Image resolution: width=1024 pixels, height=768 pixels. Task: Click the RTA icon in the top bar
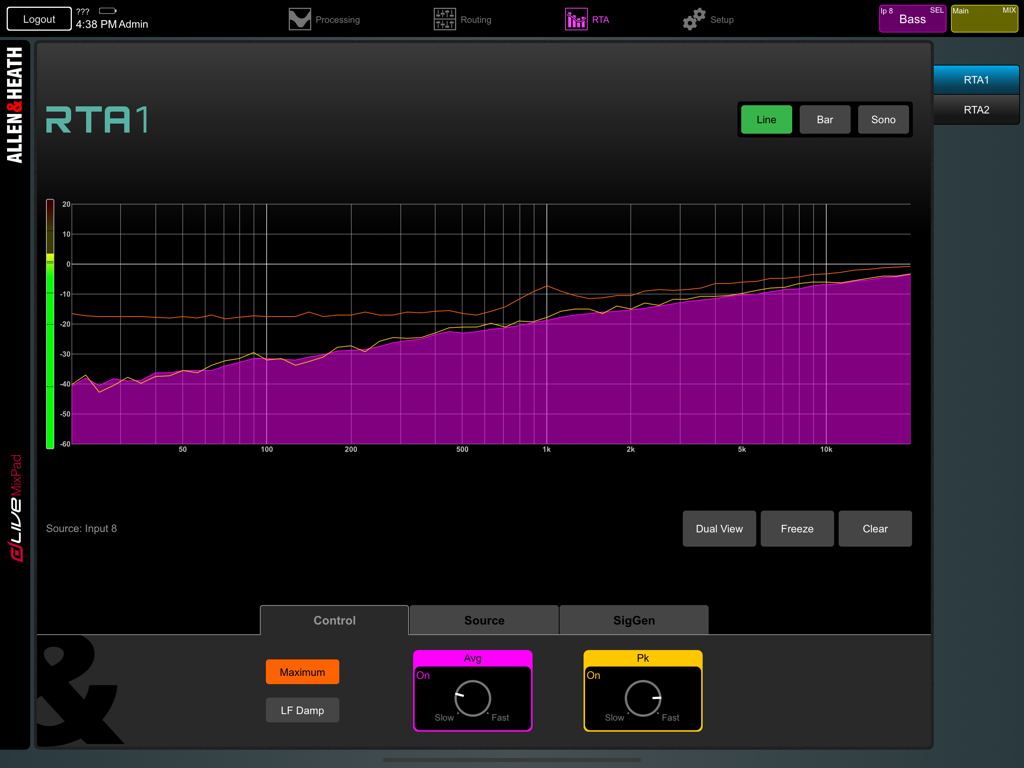[576, 18]
